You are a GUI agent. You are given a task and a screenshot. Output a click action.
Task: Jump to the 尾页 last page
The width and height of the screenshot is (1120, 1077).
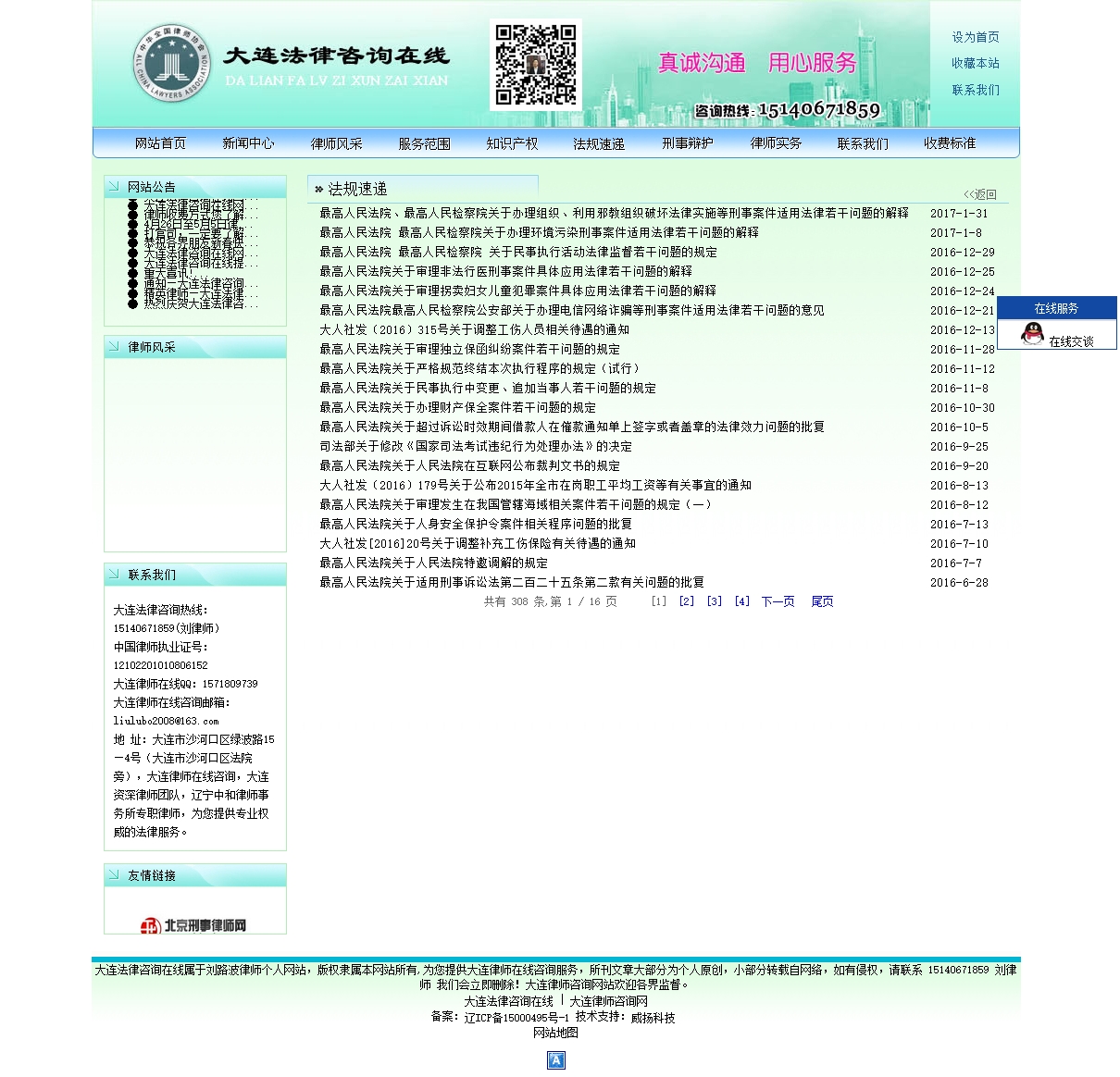click(822, 601)
